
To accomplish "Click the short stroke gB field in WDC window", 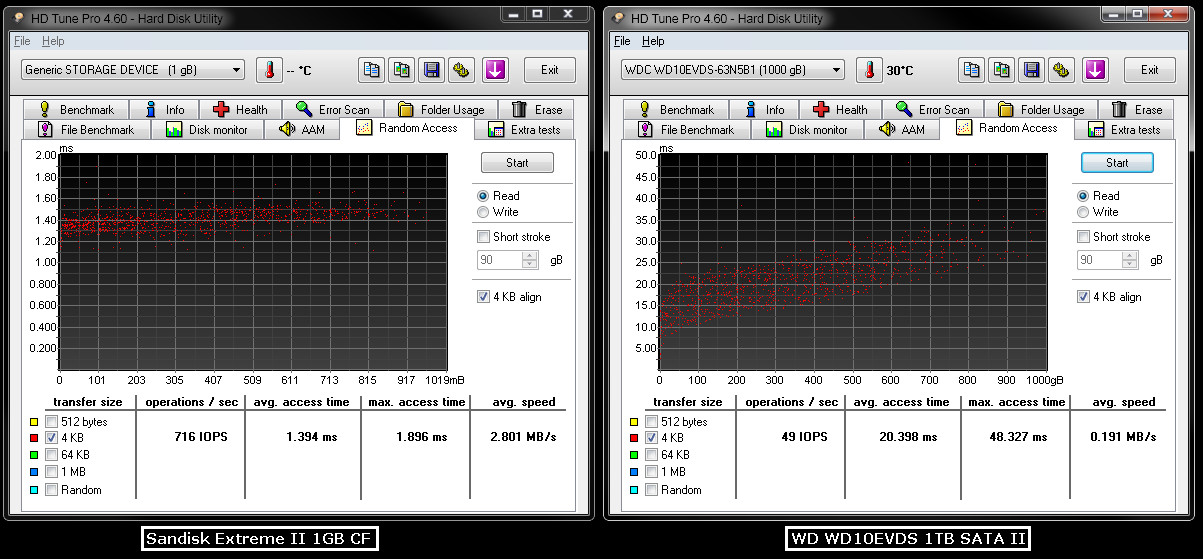I will (x=1098, y=260).
